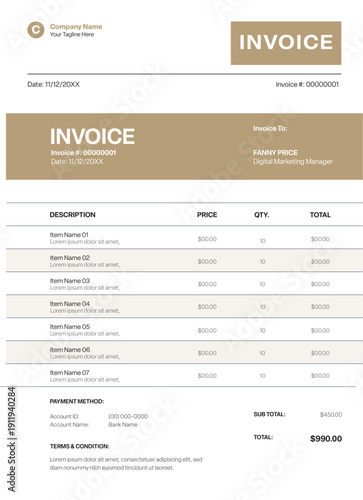The height and width of the screenshot is (500, 363).
Task: Click the row total for Item Name 05
Action: 320,330
